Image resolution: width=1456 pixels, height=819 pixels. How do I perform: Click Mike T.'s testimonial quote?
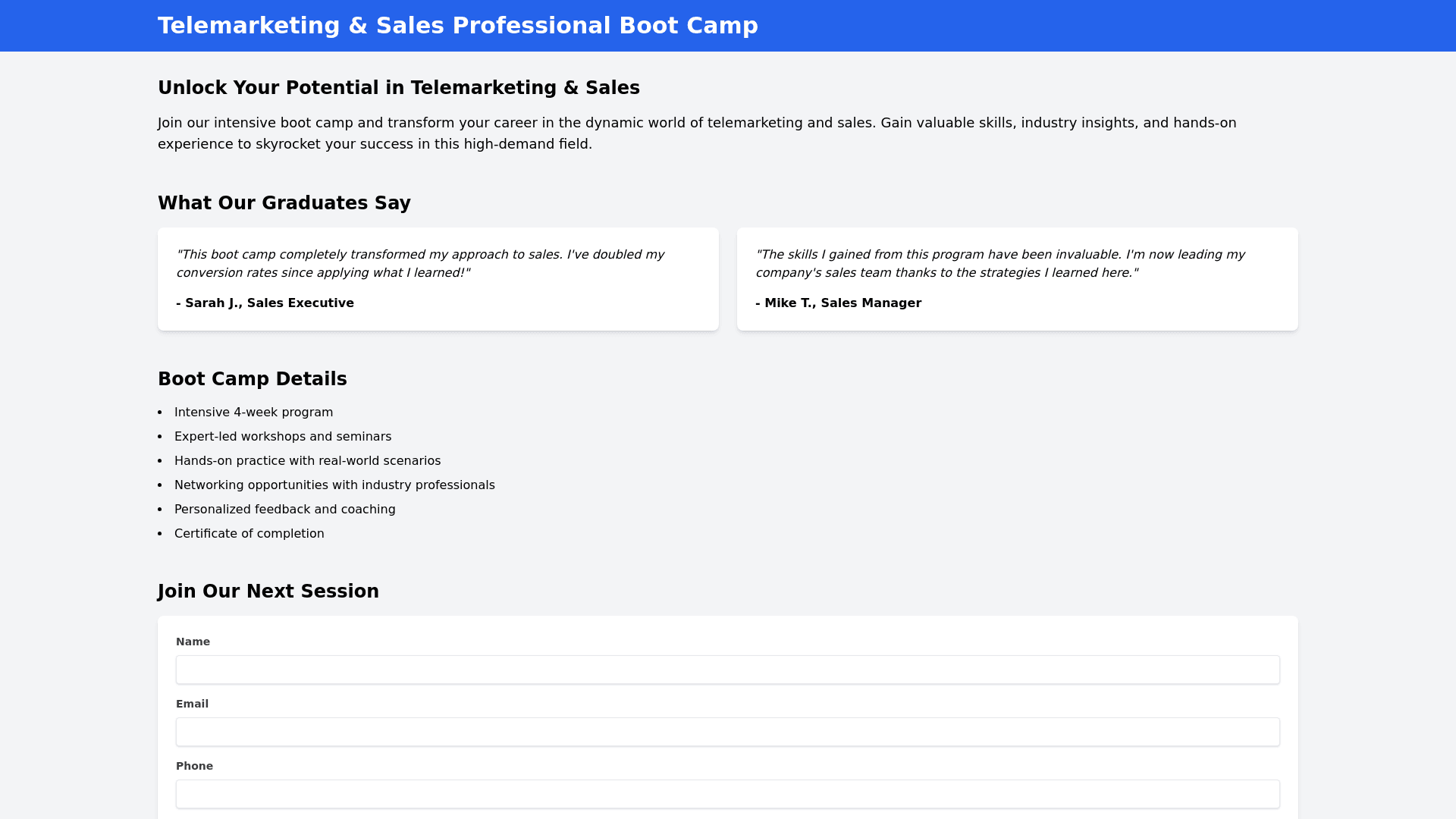(x=999, y=264)
